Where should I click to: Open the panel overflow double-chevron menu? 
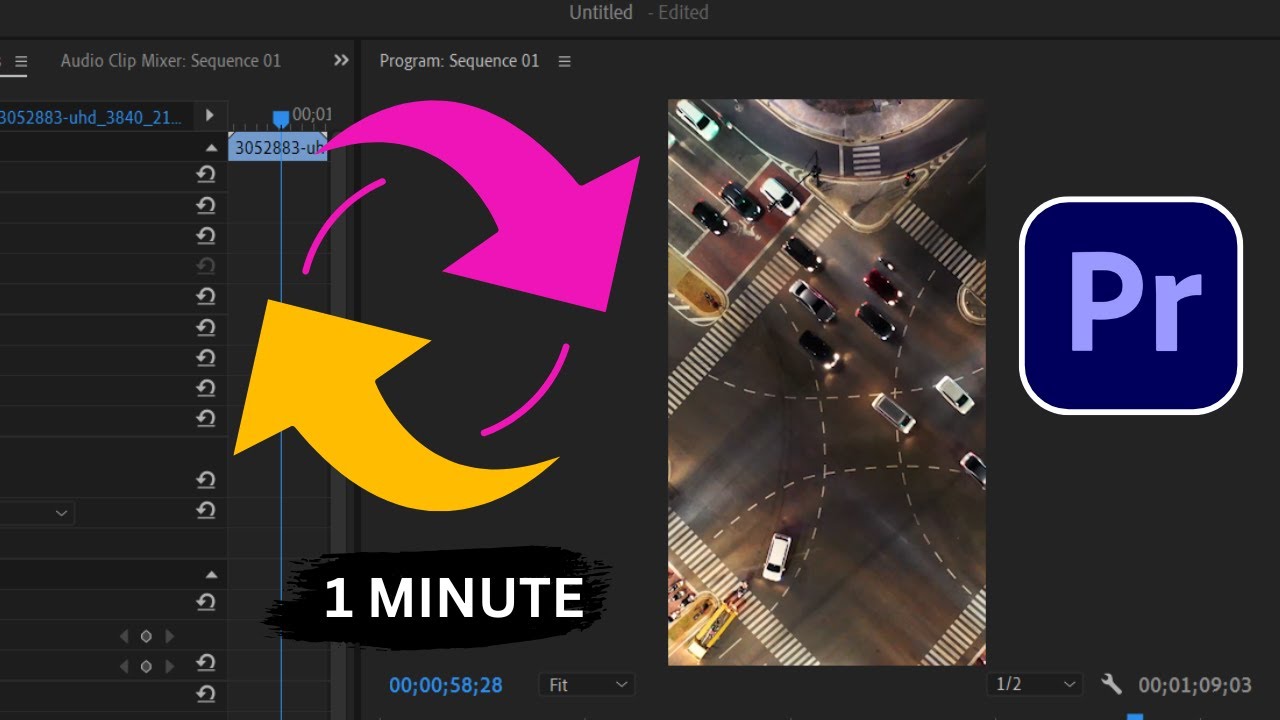click(341, 61)
